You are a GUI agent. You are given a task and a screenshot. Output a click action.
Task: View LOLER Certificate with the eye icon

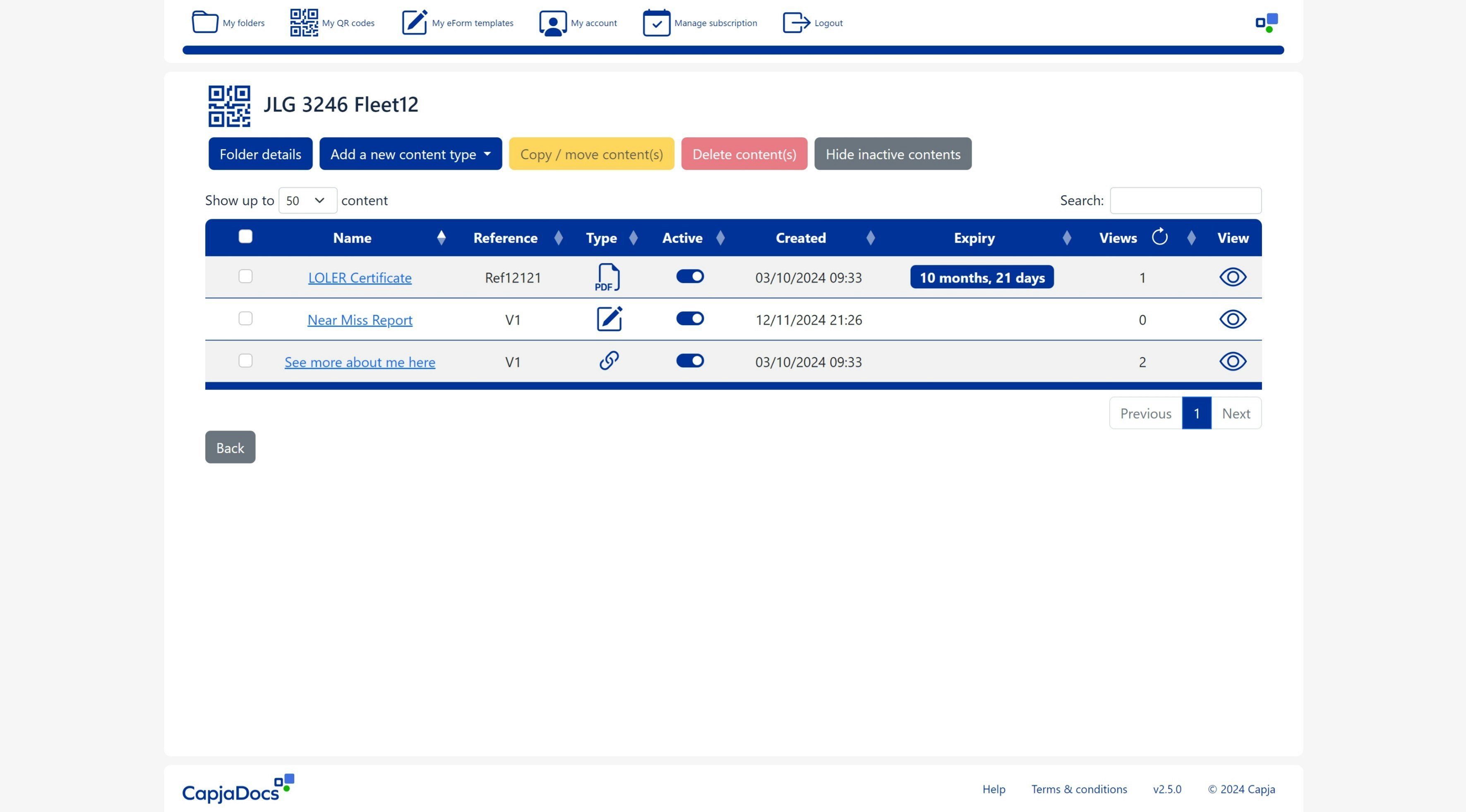tap(1233, 277)
